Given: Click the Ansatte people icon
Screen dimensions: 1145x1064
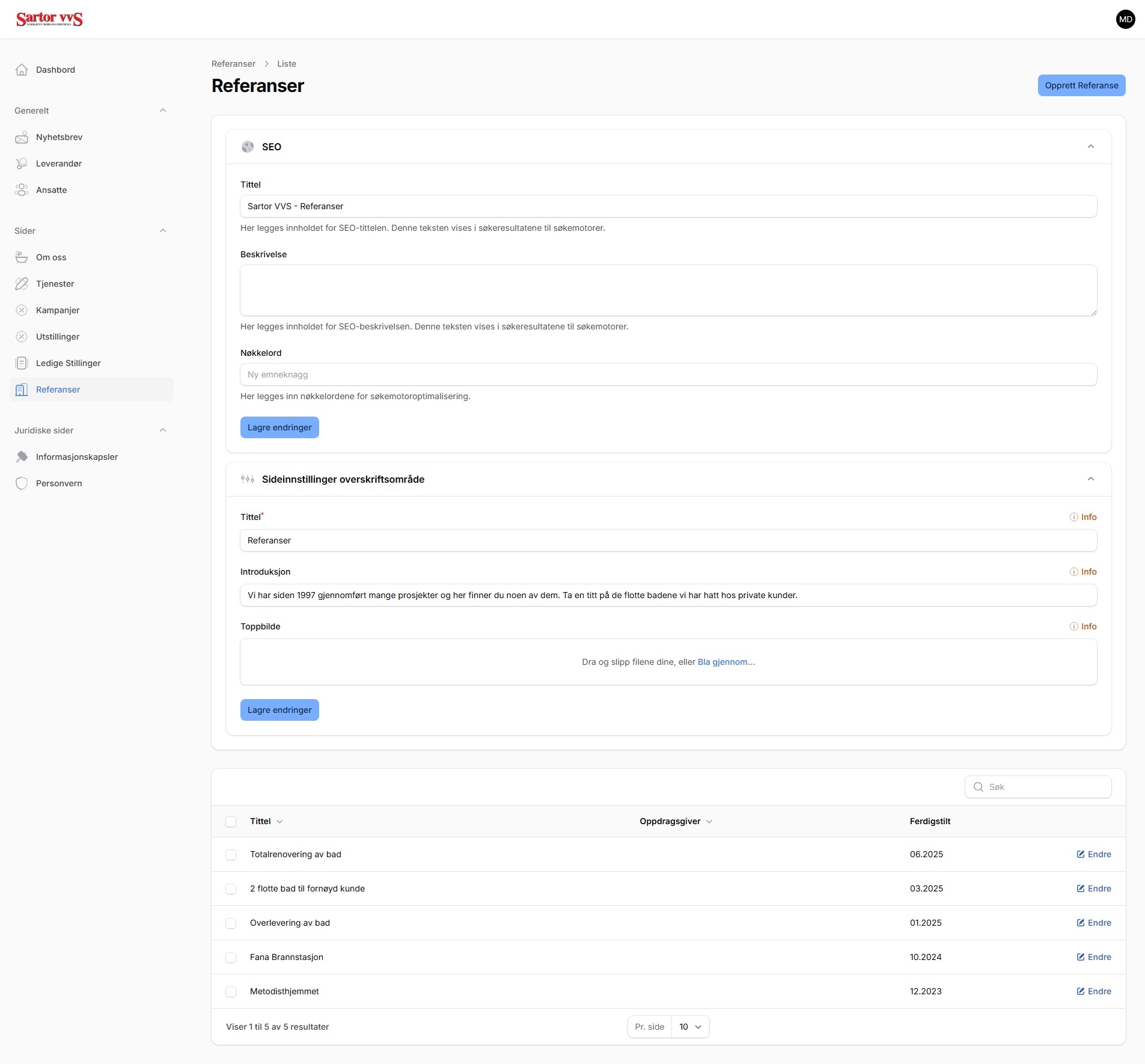Looking at the screenshot, I should click(22, 190).
